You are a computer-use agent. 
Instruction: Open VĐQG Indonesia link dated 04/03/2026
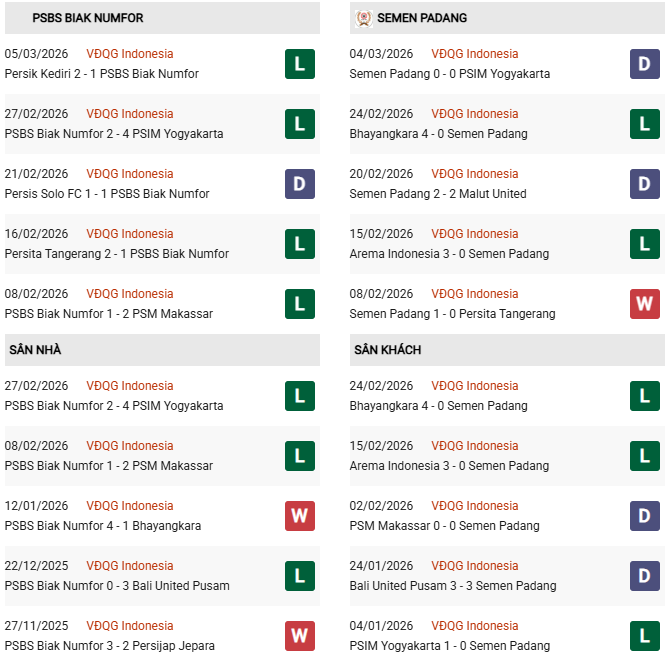[x=474, y=54]
